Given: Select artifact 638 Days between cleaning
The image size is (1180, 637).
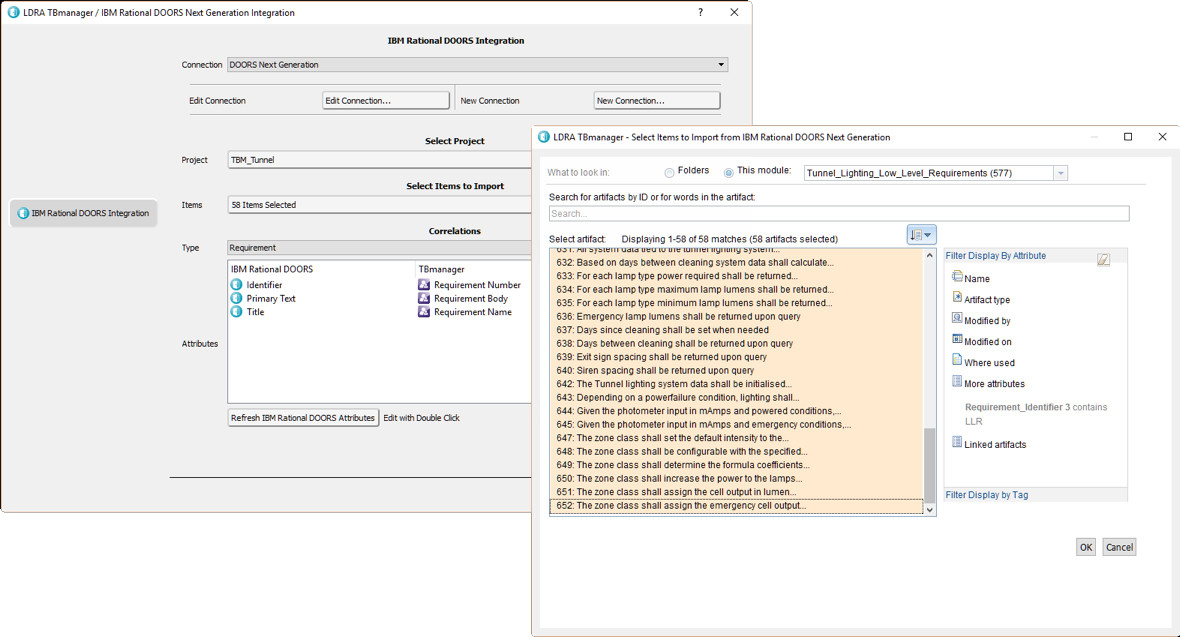Looking at the screenshot, I should pos(736,343).
